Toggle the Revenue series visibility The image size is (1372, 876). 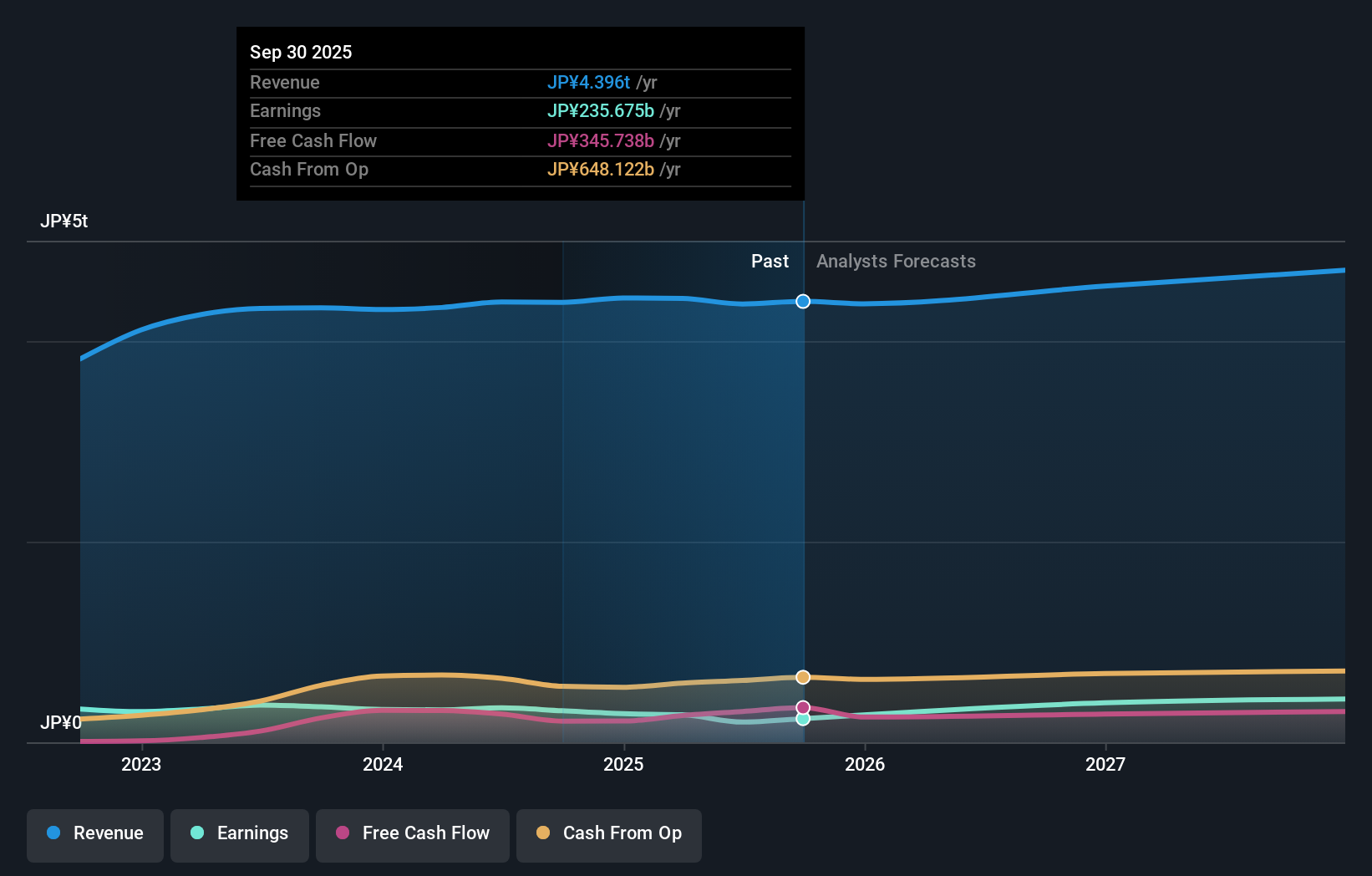(94, 834)
